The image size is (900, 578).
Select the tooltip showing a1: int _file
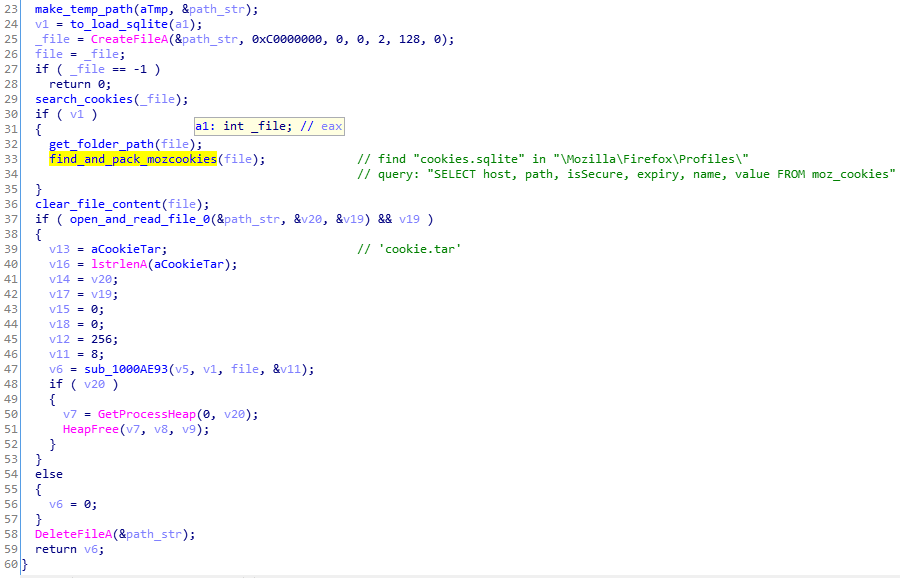268,125
